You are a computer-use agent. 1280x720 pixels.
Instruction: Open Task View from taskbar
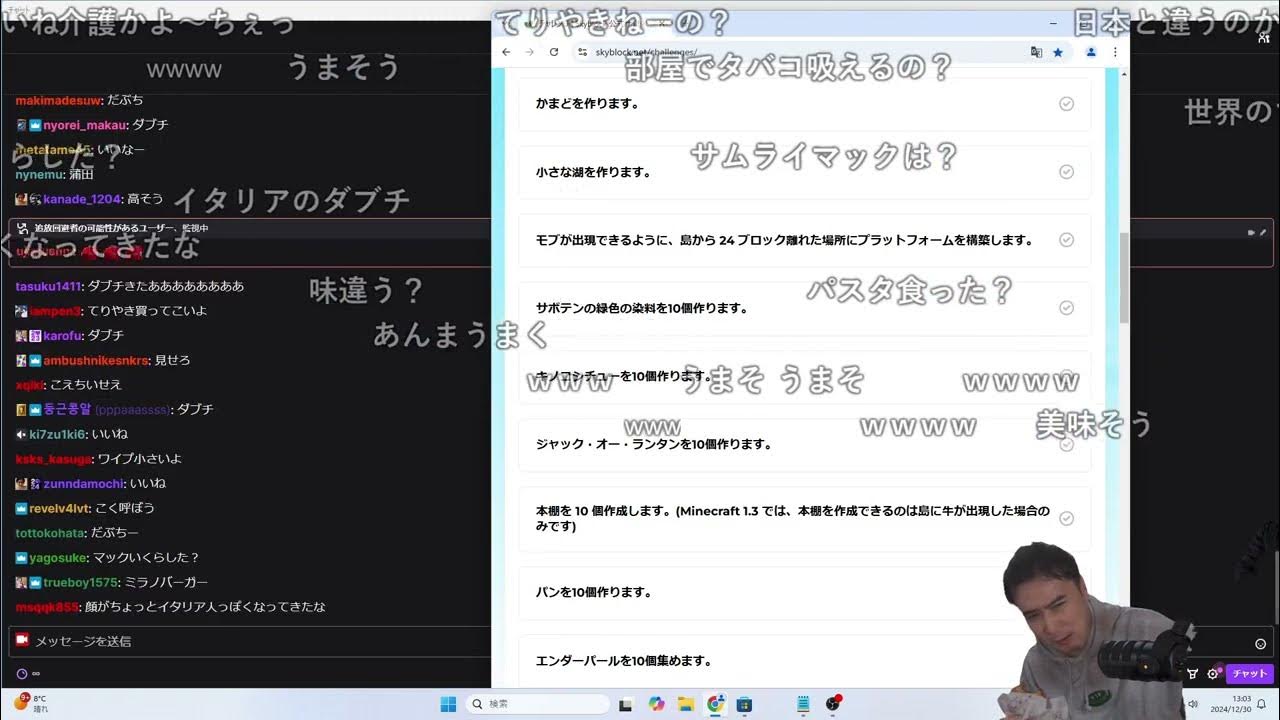click(x=626, y=704)
